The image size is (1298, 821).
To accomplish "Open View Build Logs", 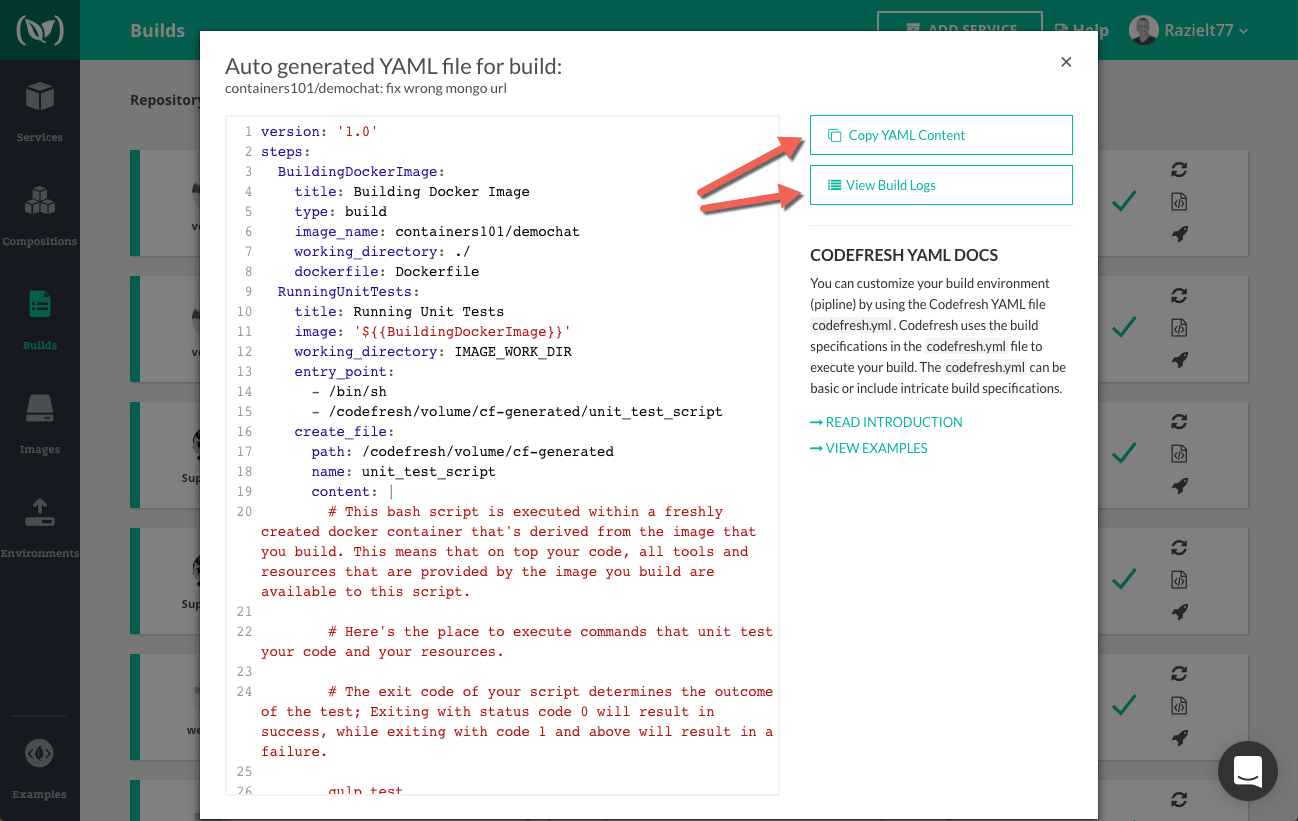I will coord(941,185).
